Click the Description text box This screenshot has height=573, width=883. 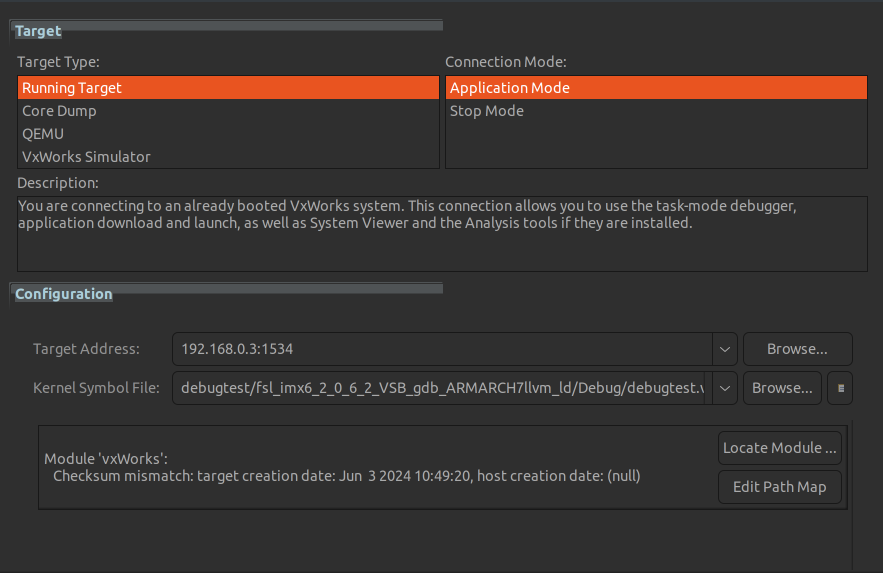(x=441, y=233)
